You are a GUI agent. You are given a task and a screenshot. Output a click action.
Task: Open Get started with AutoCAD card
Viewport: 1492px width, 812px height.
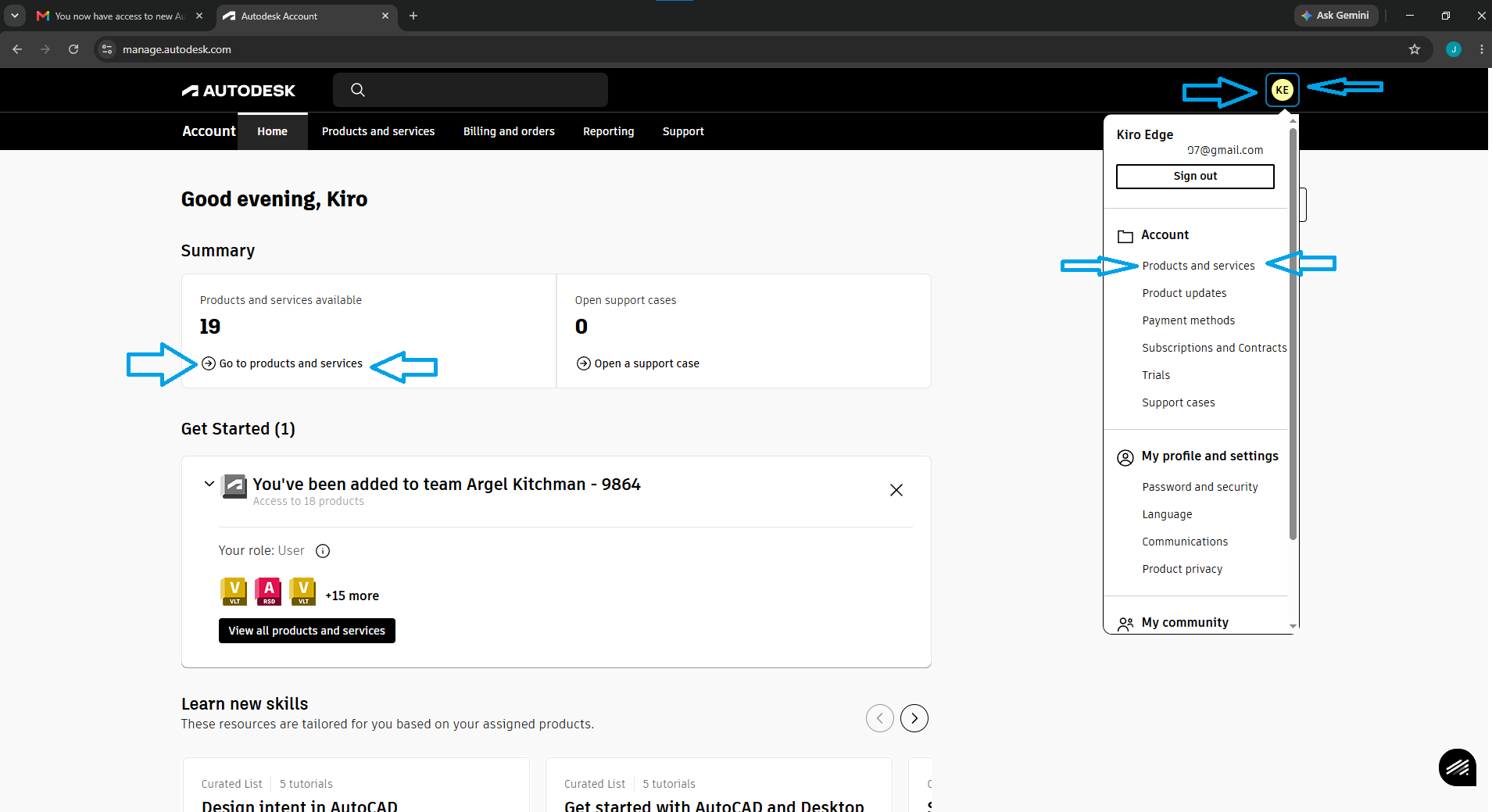[x=719, y=785]
